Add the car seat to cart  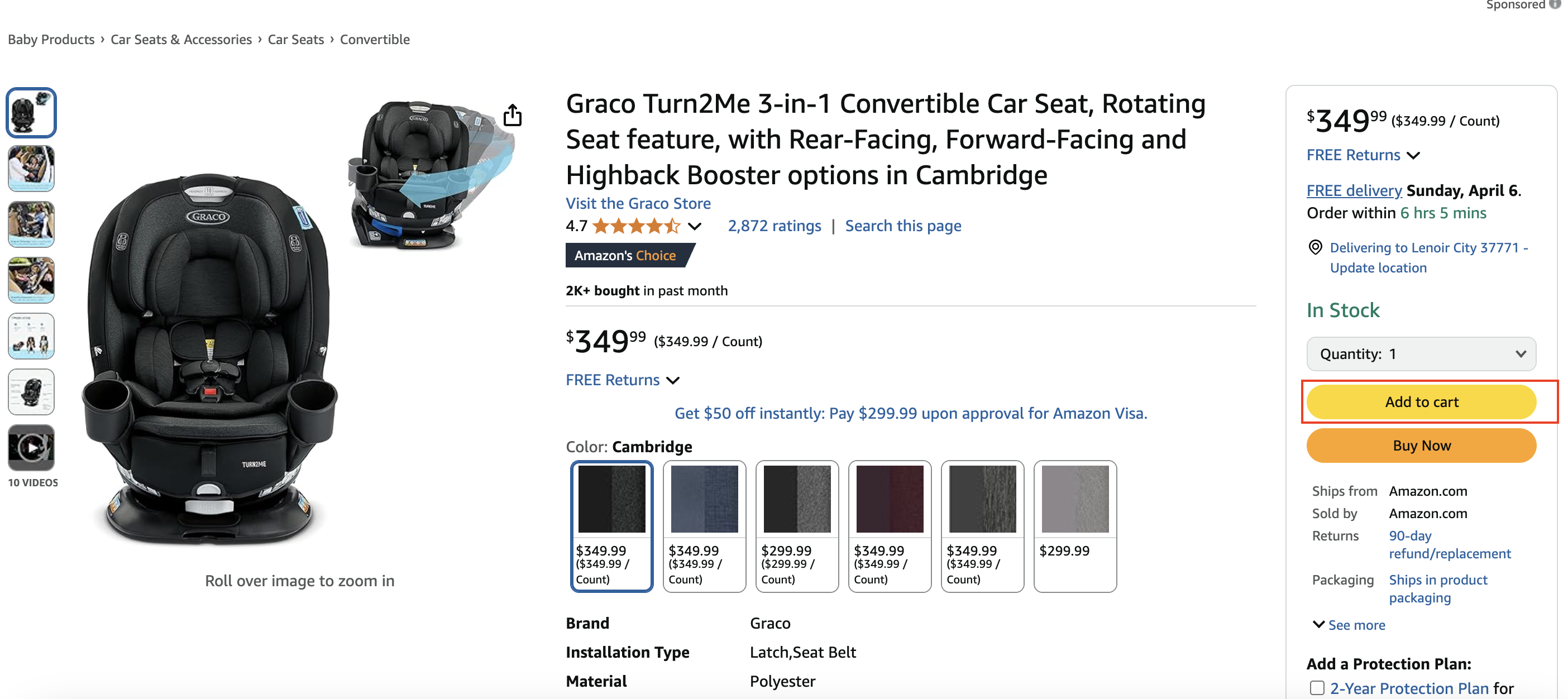(1421, 402)
